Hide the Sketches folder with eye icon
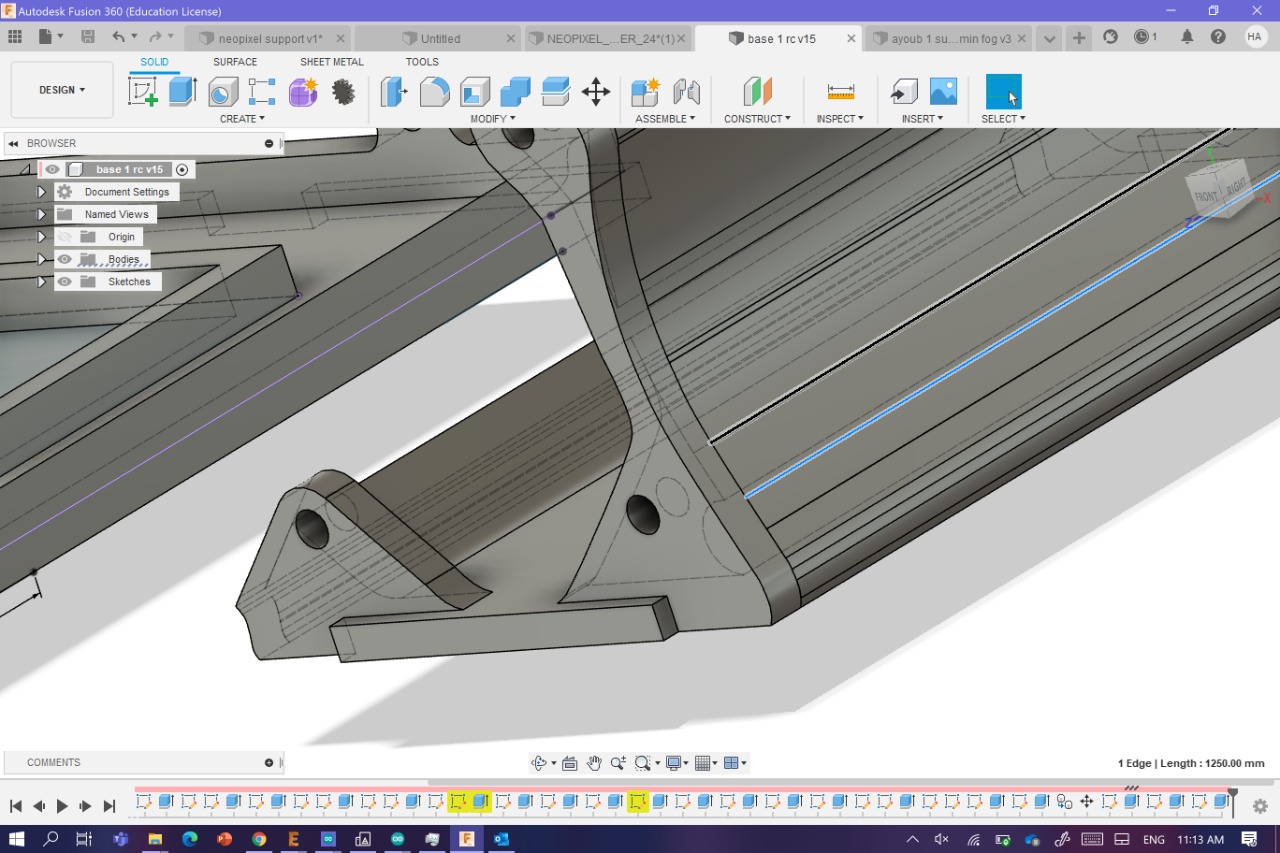The height and width of the screenshot is (853, 1280). (x=65, y=282)
